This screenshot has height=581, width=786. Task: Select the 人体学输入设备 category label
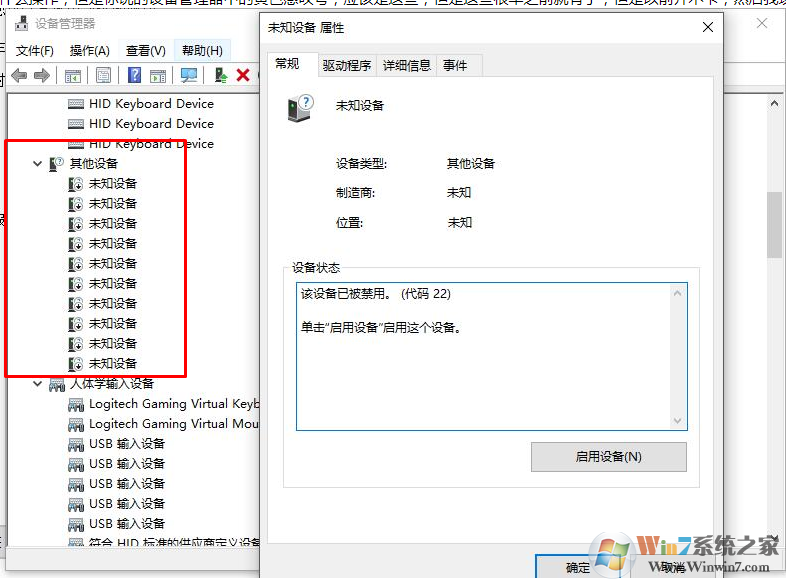point(112,384)
